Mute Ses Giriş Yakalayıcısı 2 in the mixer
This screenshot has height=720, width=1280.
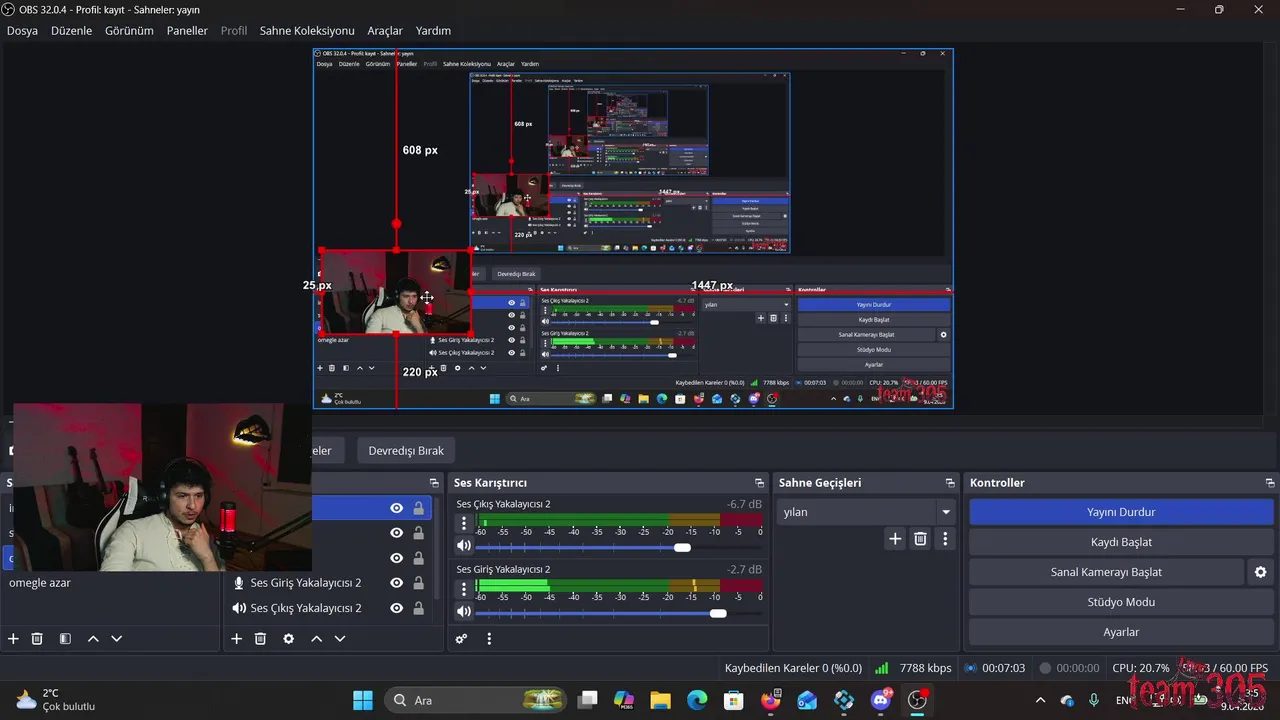click(x=463, y=611)
